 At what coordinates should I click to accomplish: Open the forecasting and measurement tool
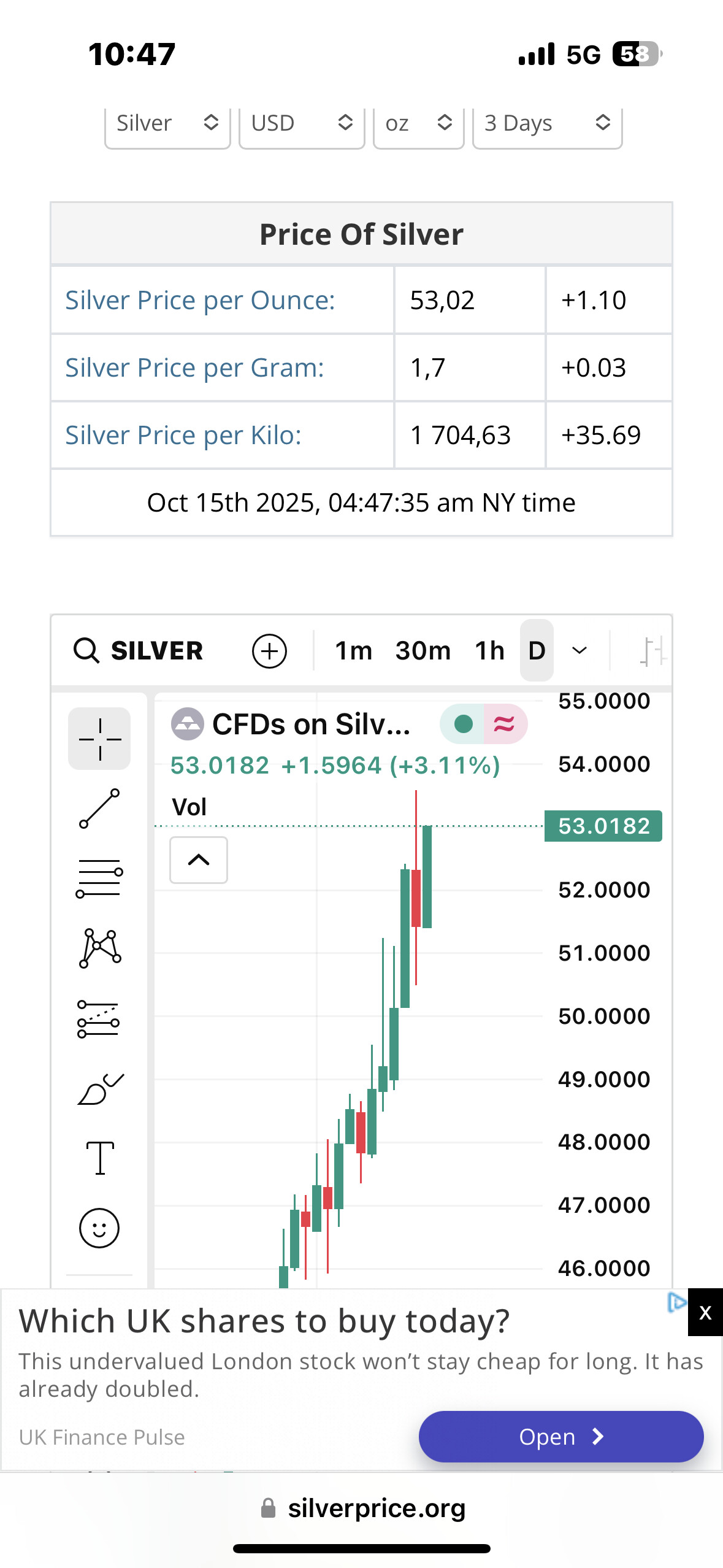[99, 1019]
